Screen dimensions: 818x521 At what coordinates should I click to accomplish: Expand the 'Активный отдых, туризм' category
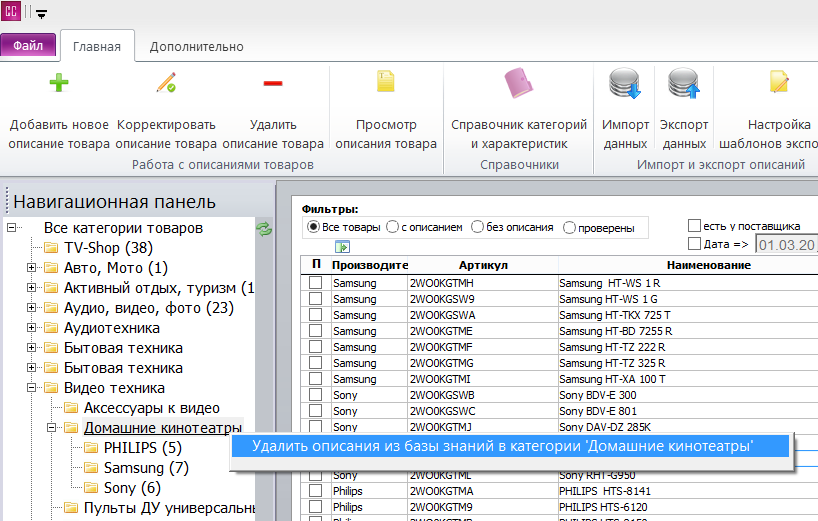pyautogui.click(x=31, y=287)
